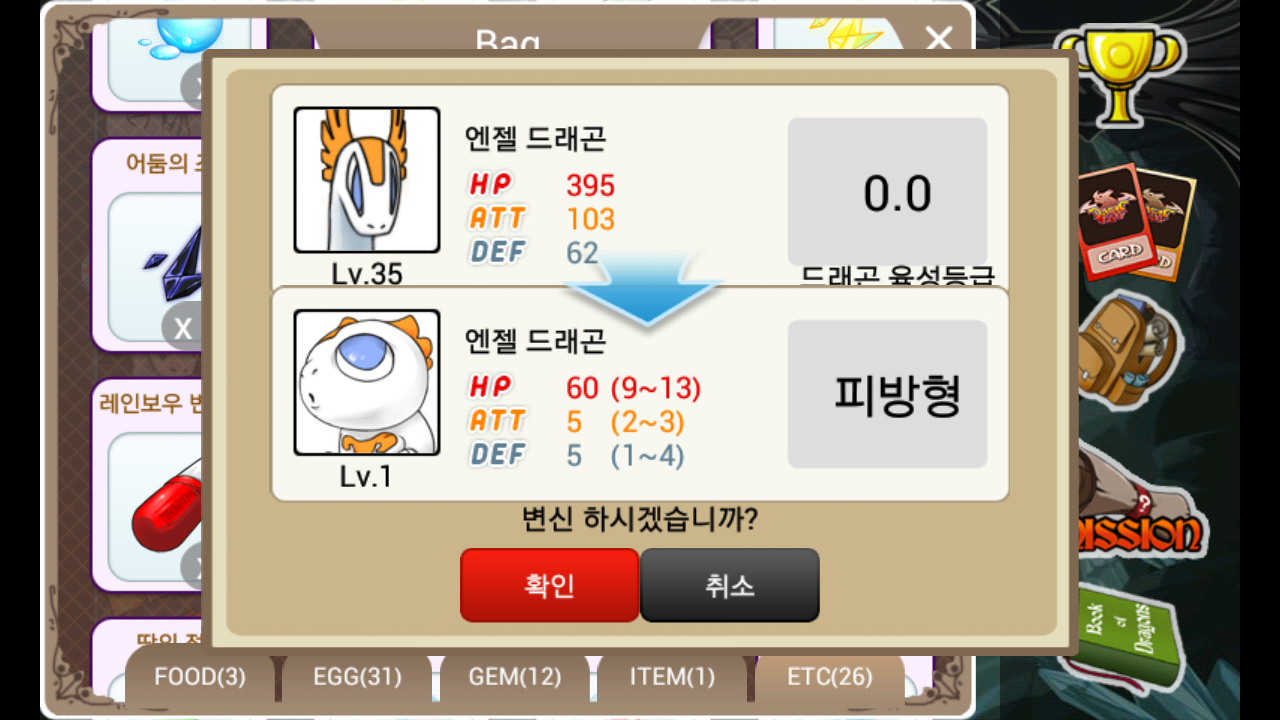
Task: Click the Lv.35 dragon portrait
Action: [x=367, y=180]
